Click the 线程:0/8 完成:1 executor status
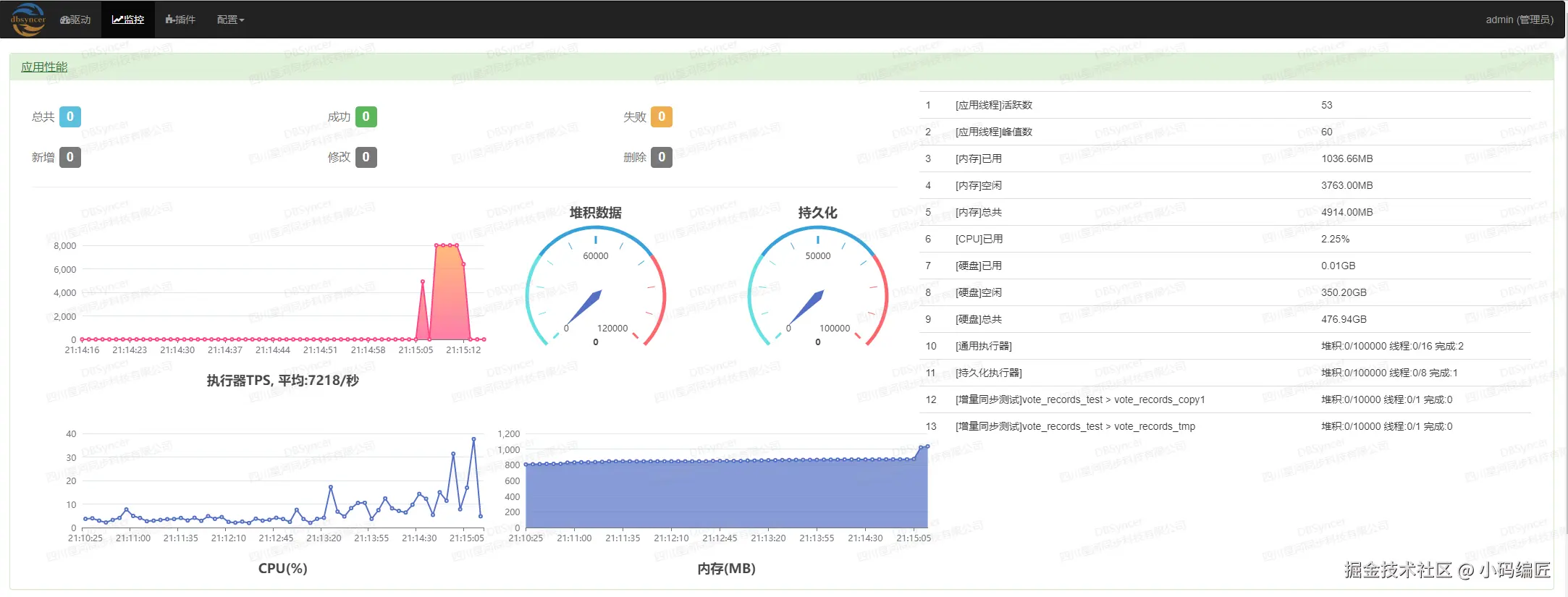 click(1424, 373)
